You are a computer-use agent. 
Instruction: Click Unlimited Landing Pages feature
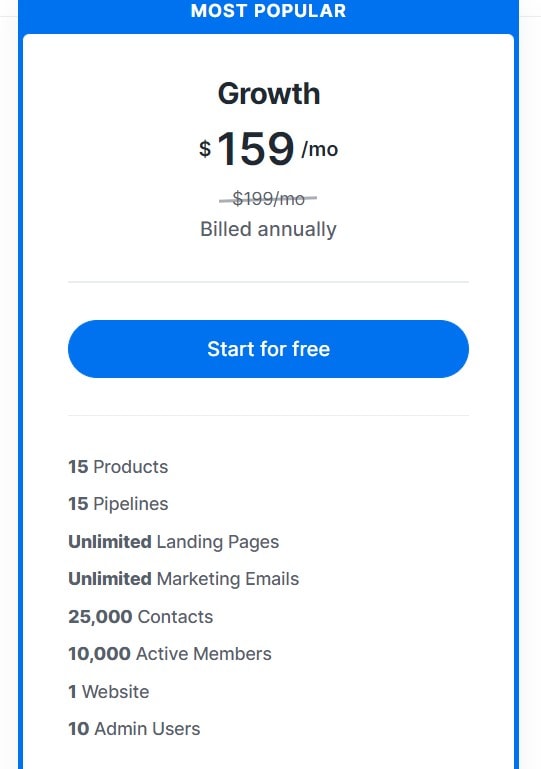174,542
